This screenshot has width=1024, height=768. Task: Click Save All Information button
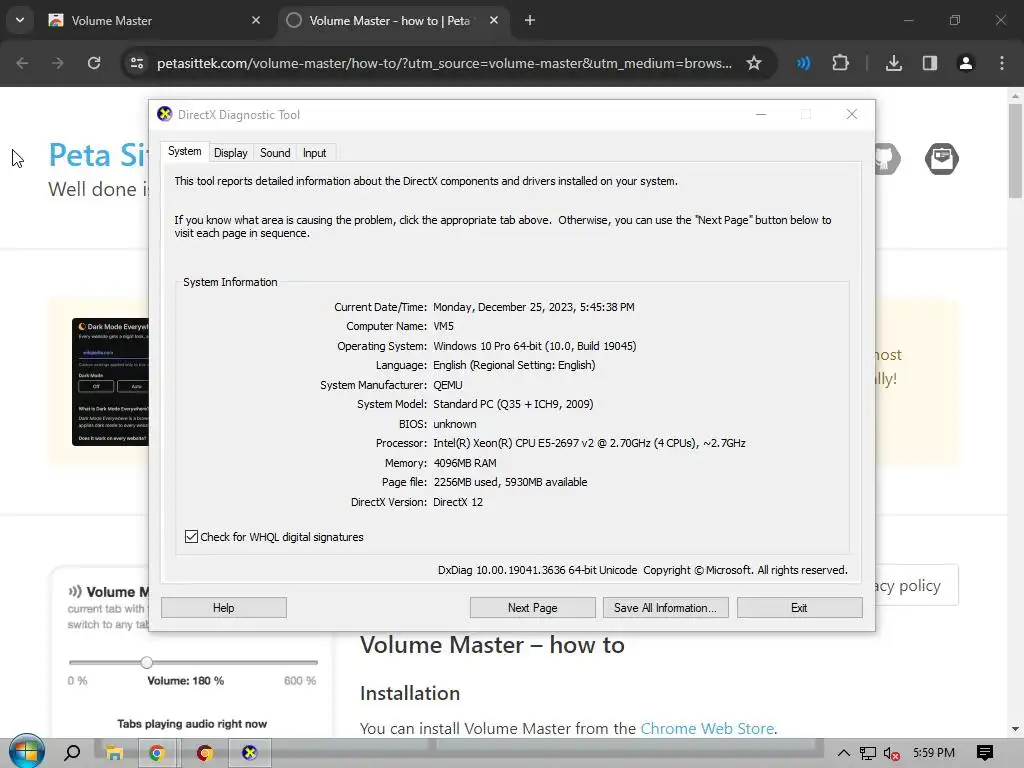(x=665, y=607)
